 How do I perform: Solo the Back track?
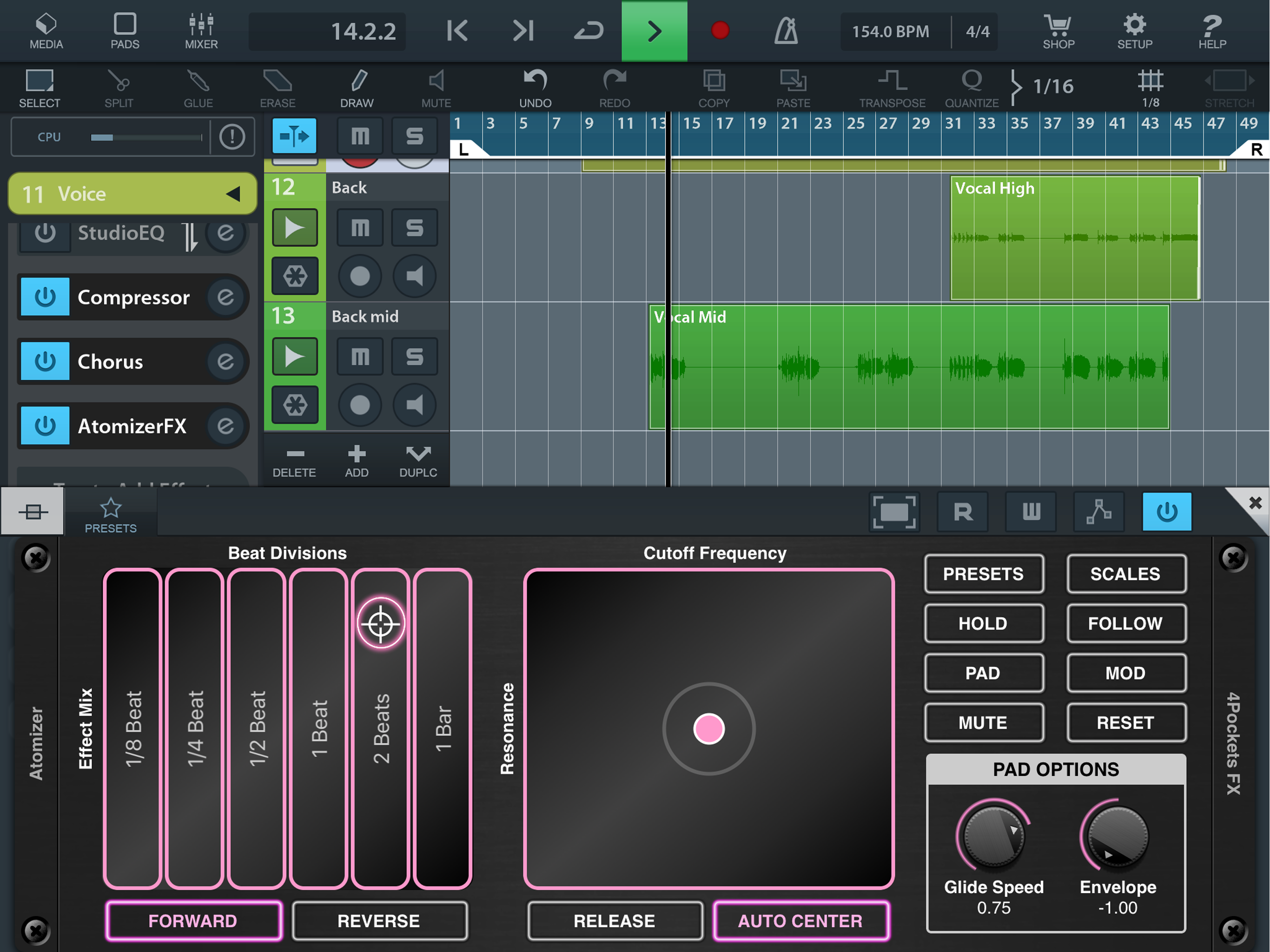(x=415, y=228)
